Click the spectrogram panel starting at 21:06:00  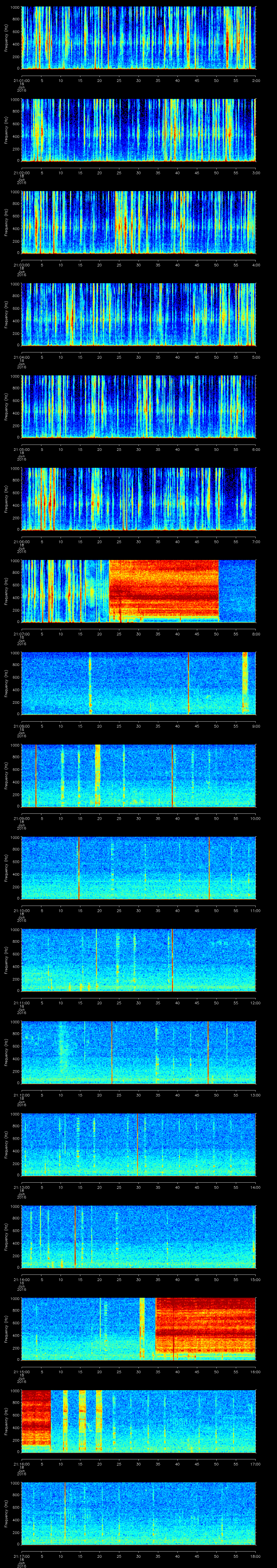(138, 499)
